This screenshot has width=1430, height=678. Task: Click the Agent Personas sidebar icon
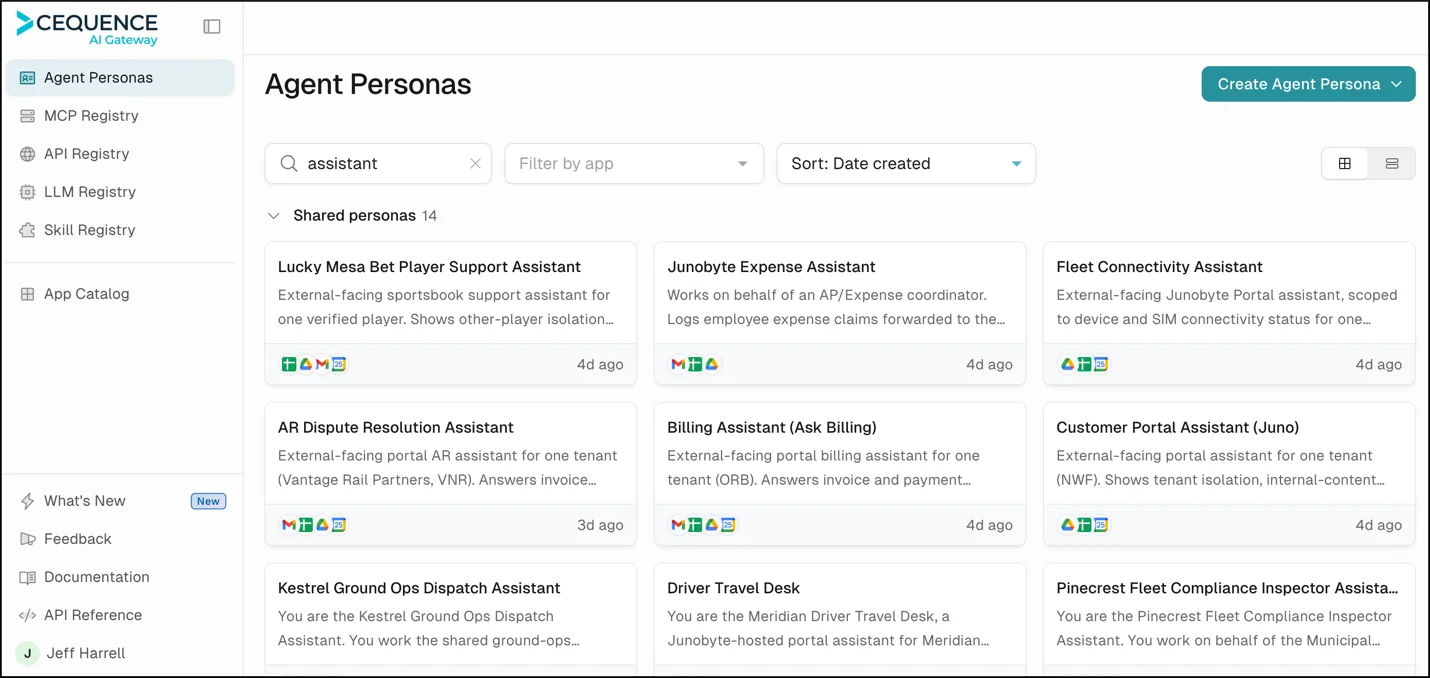coord(27,78)
